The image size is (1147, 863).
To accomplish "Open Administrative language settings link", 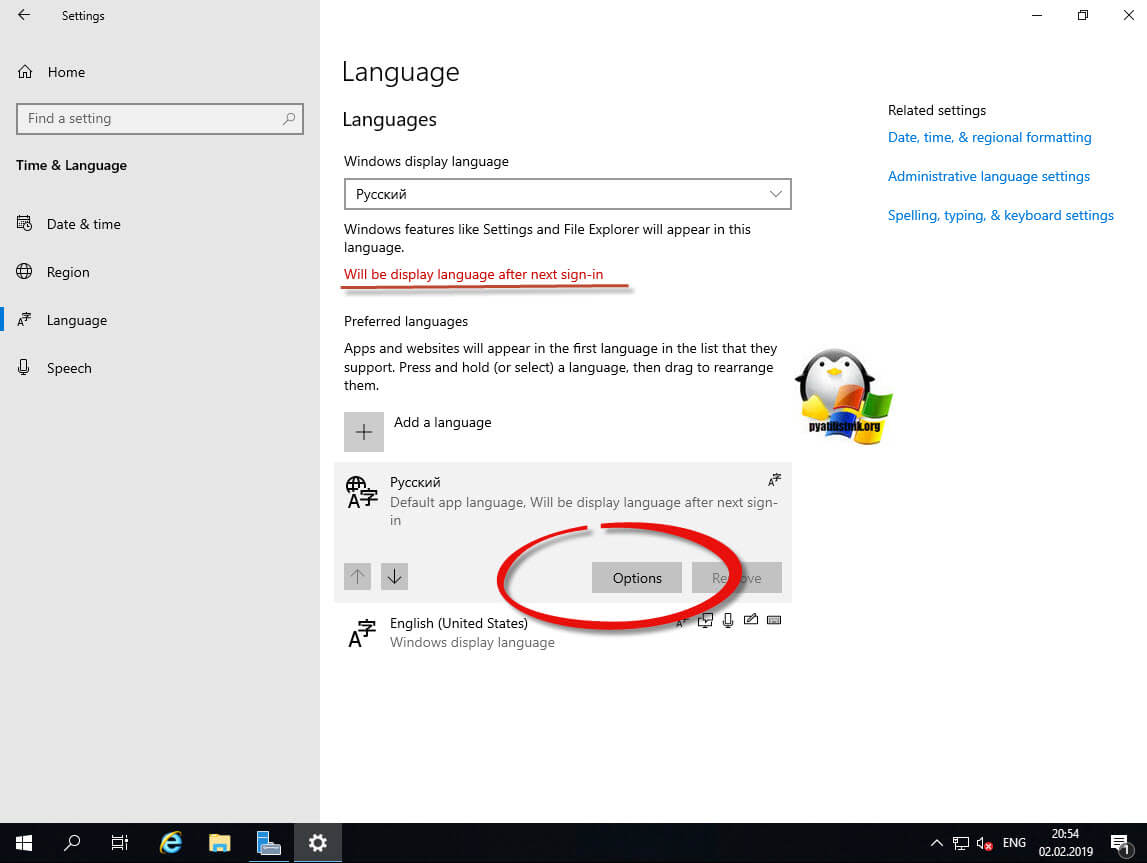I will (988, 176).
